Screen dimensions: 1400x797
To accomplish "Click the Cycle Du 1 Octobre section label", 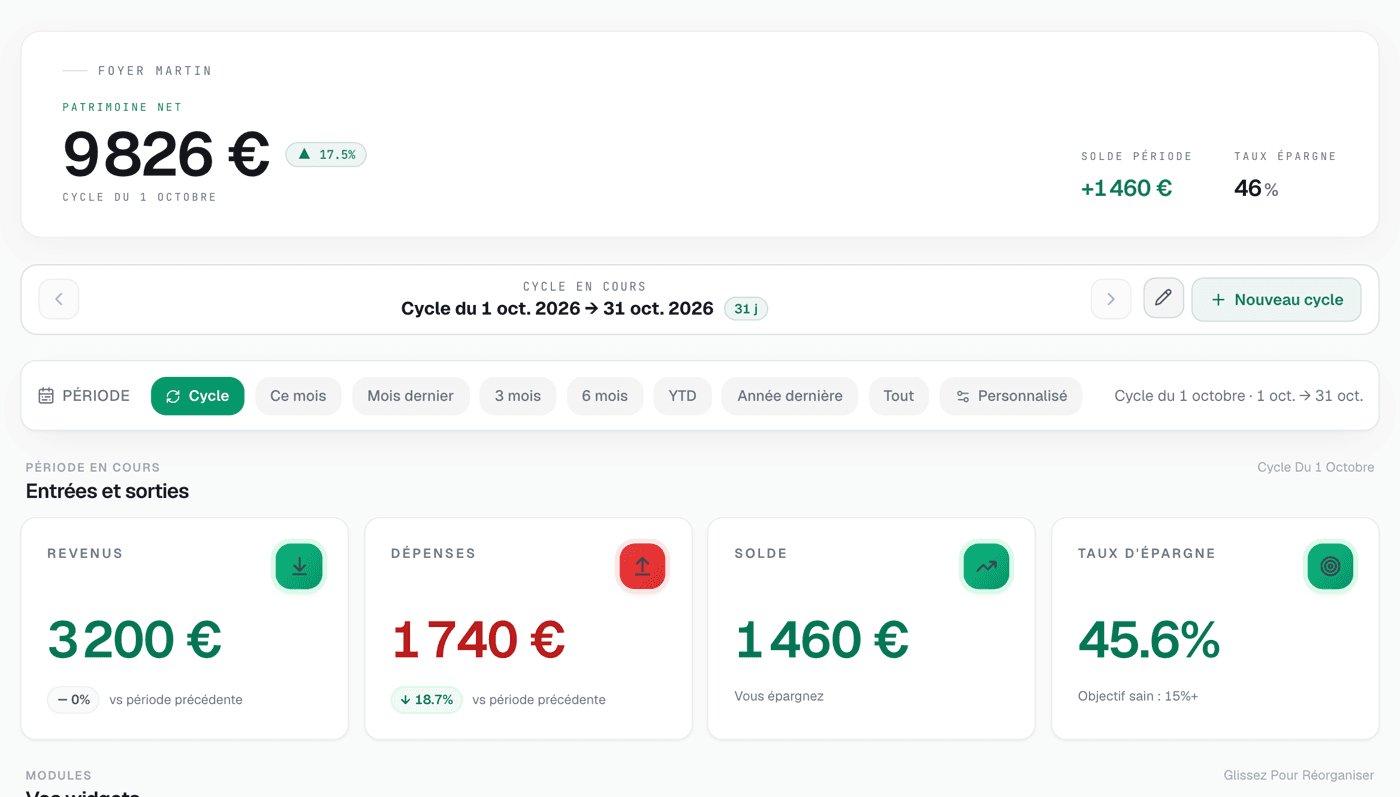I will pos(1316,467).
